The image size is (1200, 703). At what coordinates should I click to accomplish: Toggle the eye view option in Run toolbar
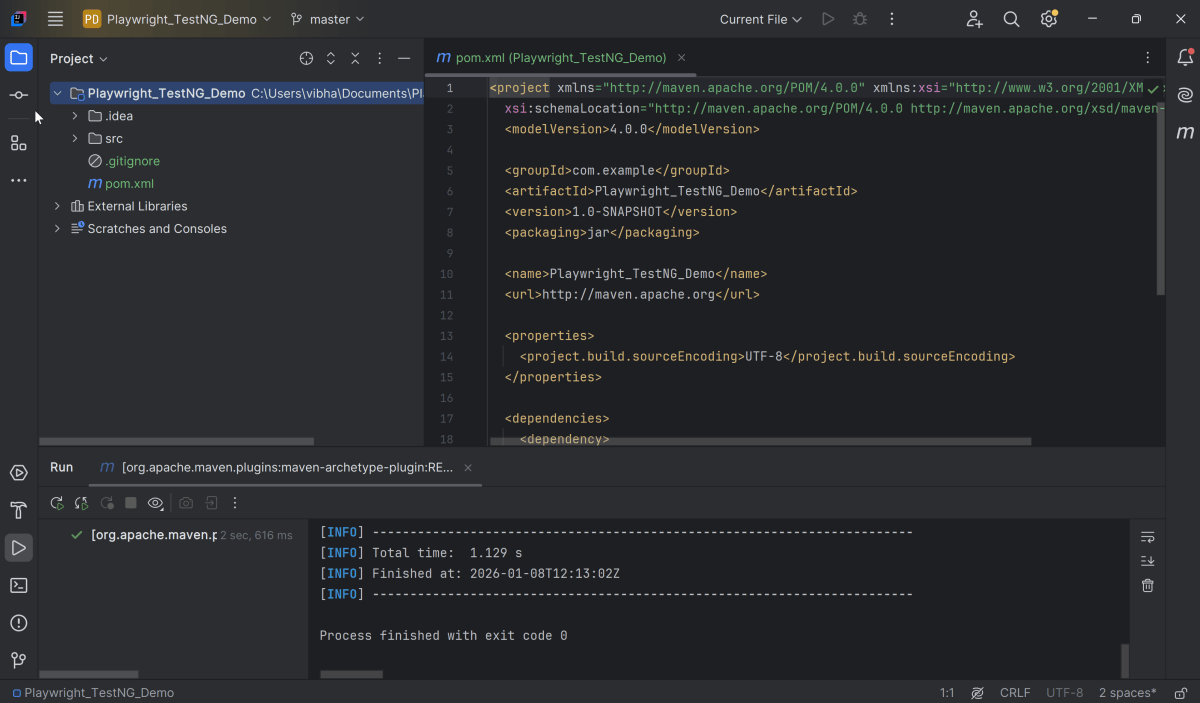pyautogui.click(x=155, y=503)
